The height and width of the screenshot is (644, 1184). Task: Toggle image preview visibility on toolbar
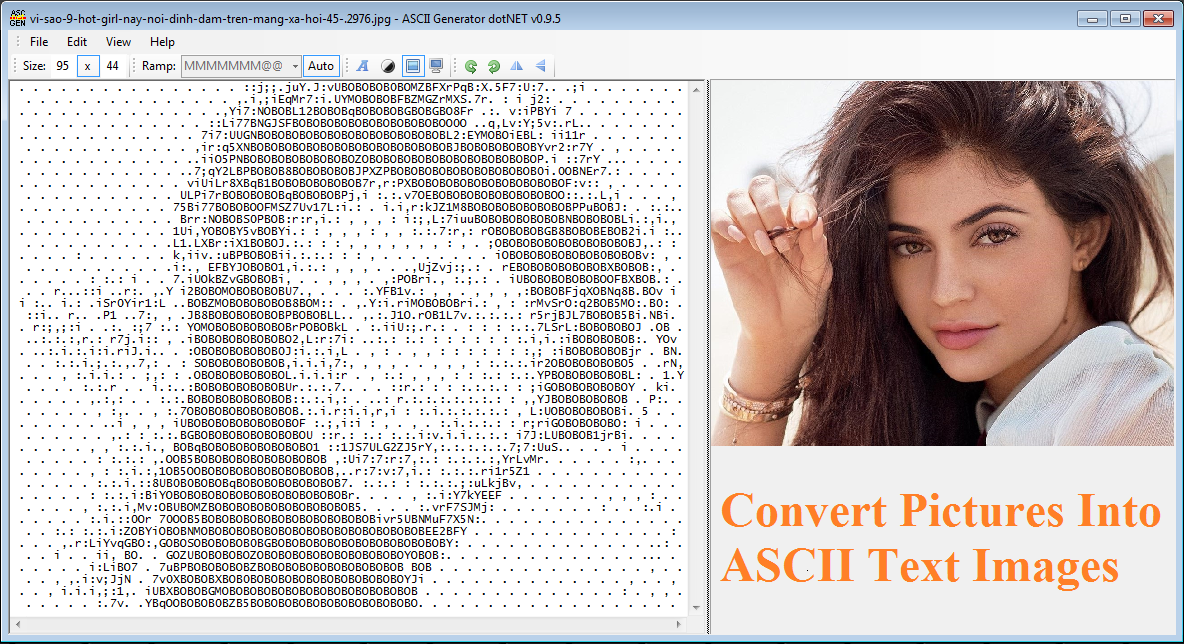click(x=412, y=66)
